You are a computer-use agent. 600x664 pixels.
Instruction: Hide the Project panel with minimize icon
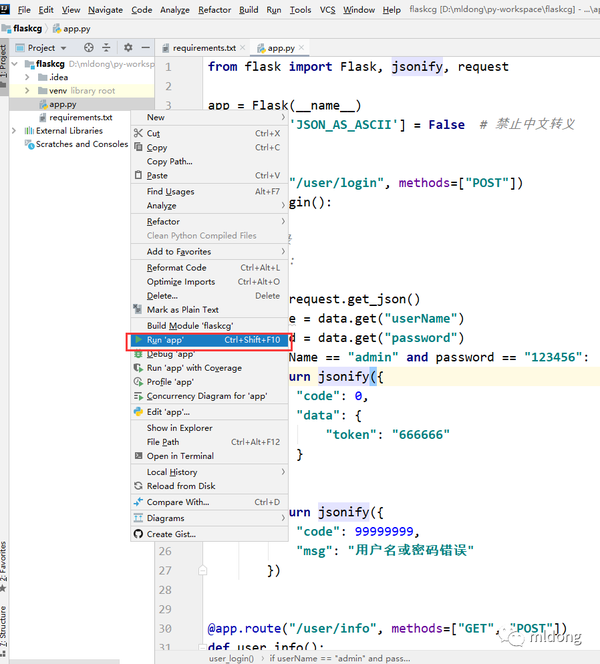pyautogui.click(x=146, y=47)
